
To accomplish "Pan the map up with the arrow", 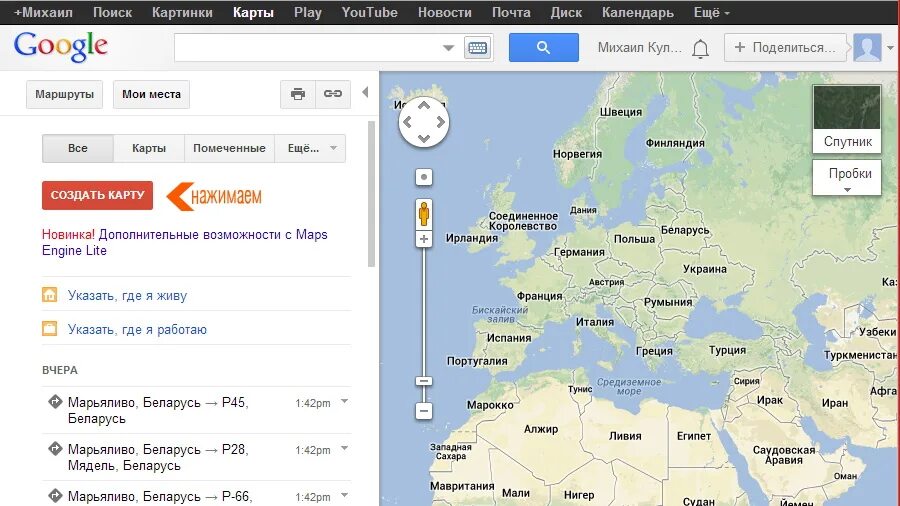I will tap(424, 106).
